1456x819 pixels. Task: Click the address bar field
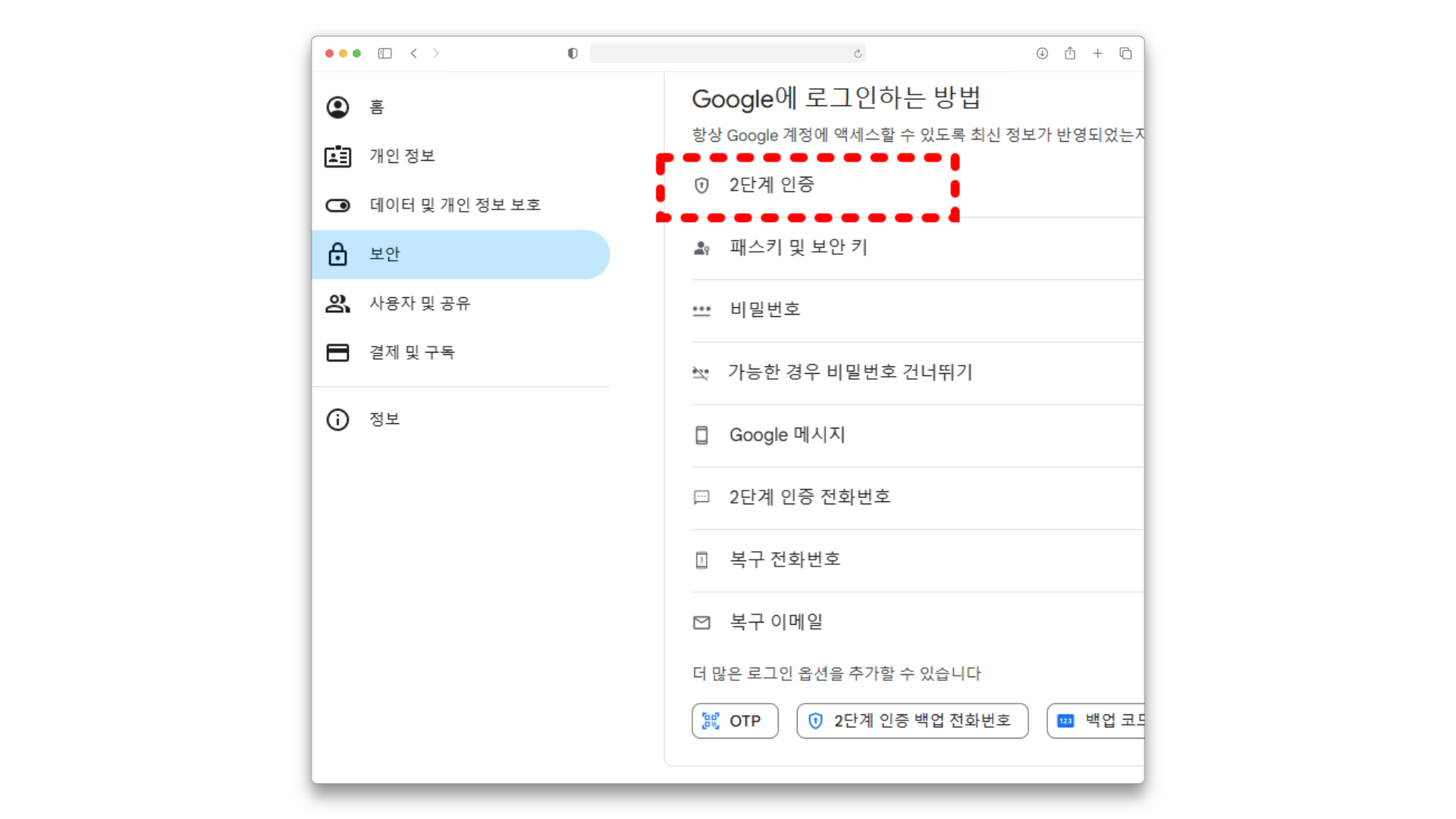[720, 53]
